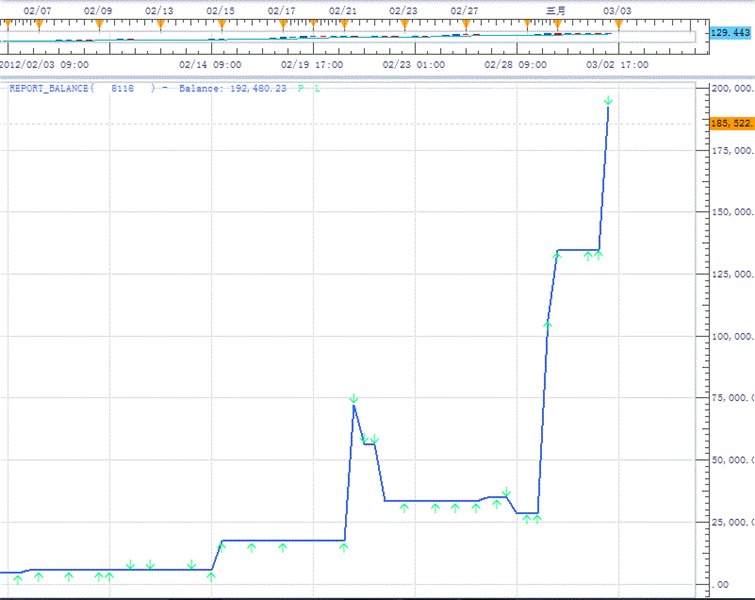The image size is (755, 600).
Task: Click the green "P" letter beside the balance
Action: click(301, 89)
